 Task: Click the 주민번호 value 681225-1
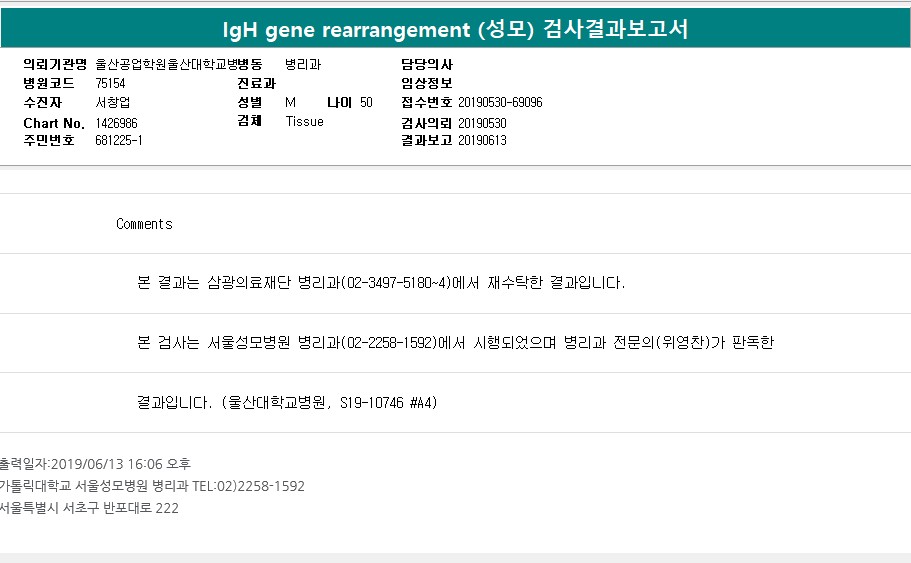coord(119,141)
